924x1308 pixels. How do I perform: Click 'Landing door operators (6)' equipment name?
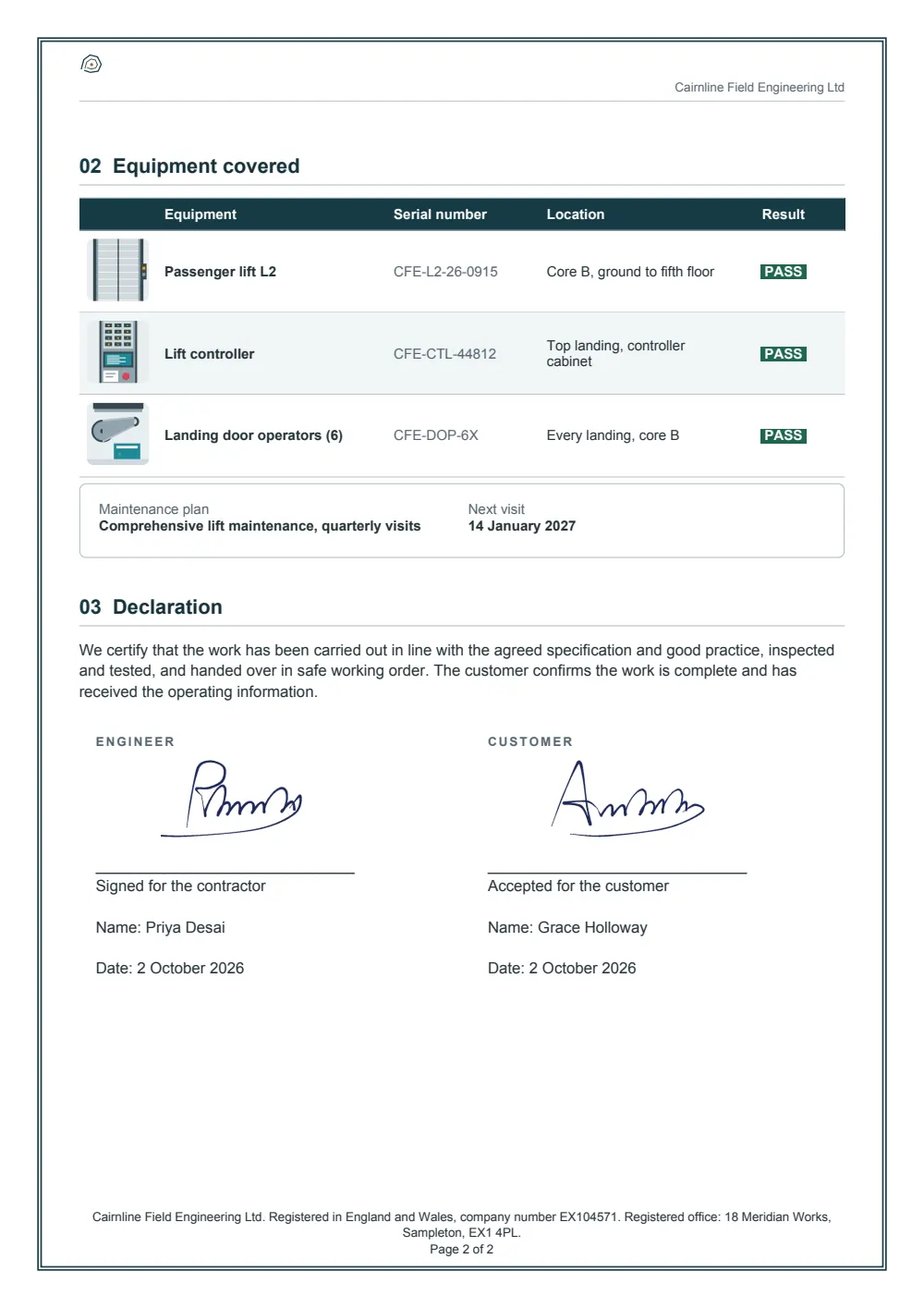[x=253, y=435]
